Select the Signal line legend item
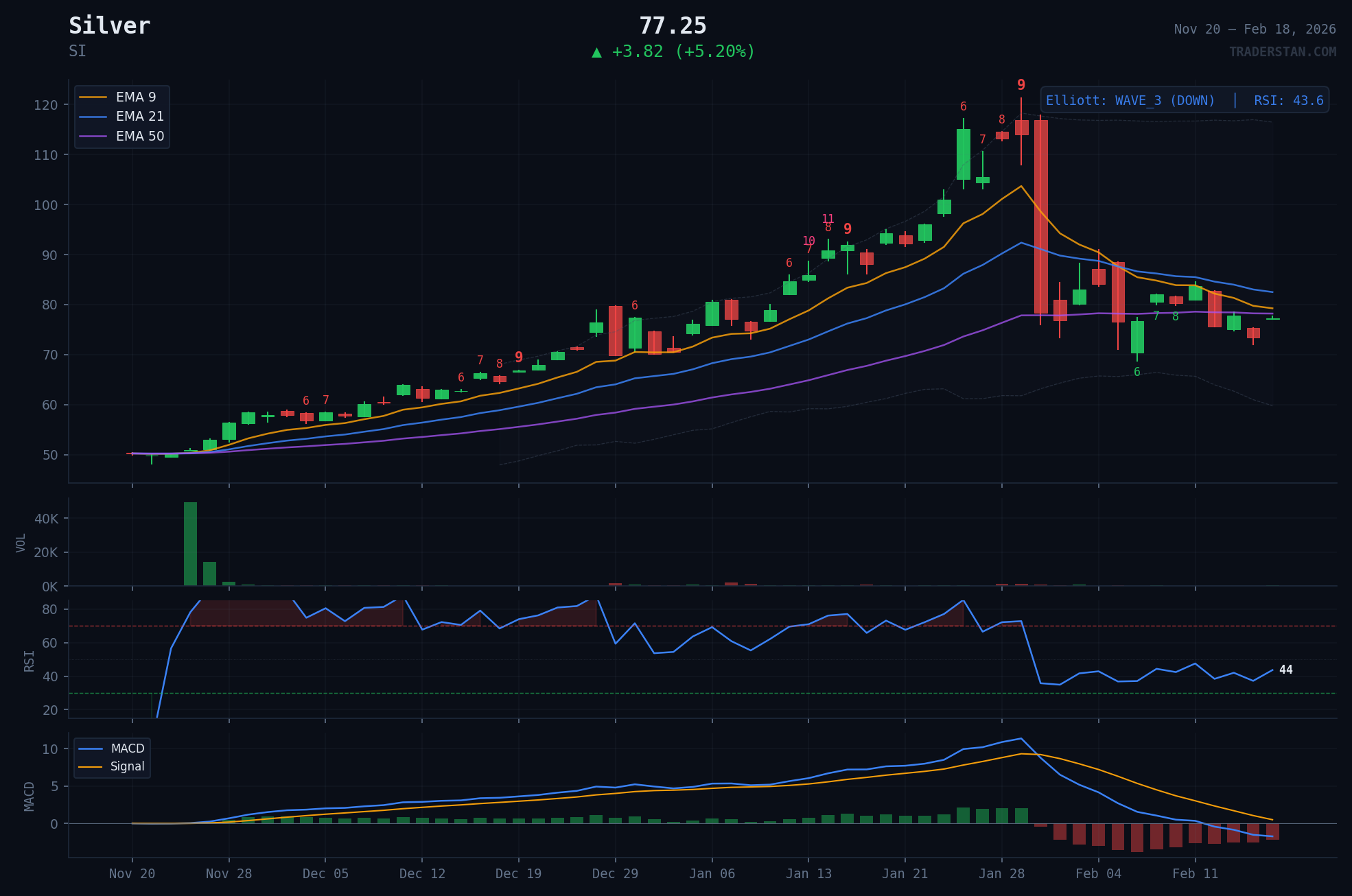The width and height of the screenshot is (1352, 896). pyautogui.click(x=128, y=766)
